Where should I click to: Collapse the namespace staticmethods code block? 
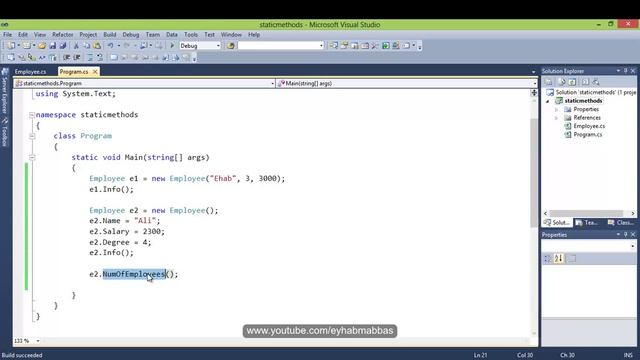click(x=32, y=115)
